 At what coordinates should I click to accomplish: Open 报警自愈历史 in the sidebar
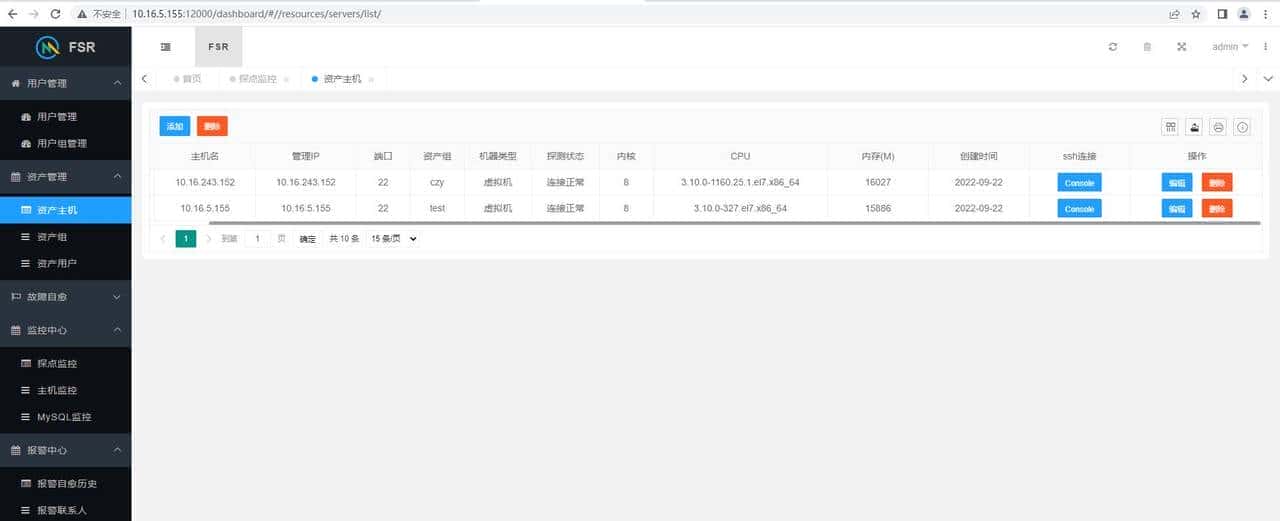tap(65, 484)
